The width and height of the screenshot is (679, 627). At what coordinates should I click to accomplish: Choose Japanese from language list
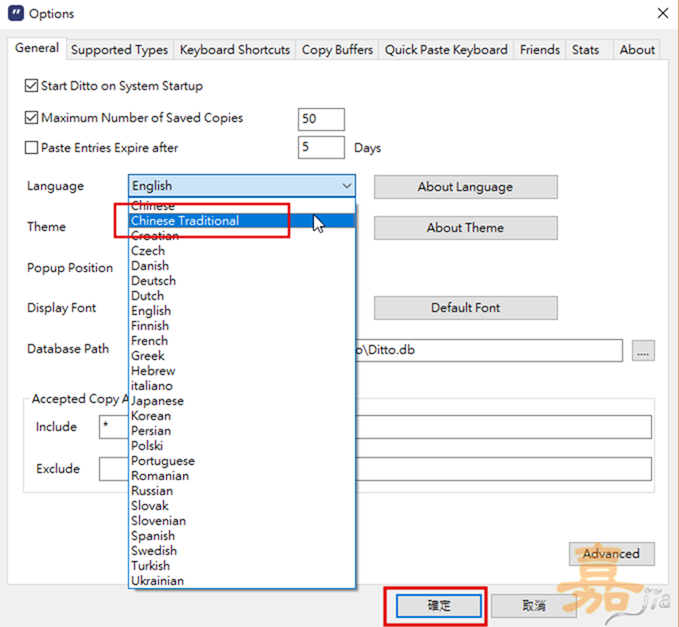(242, 401)
